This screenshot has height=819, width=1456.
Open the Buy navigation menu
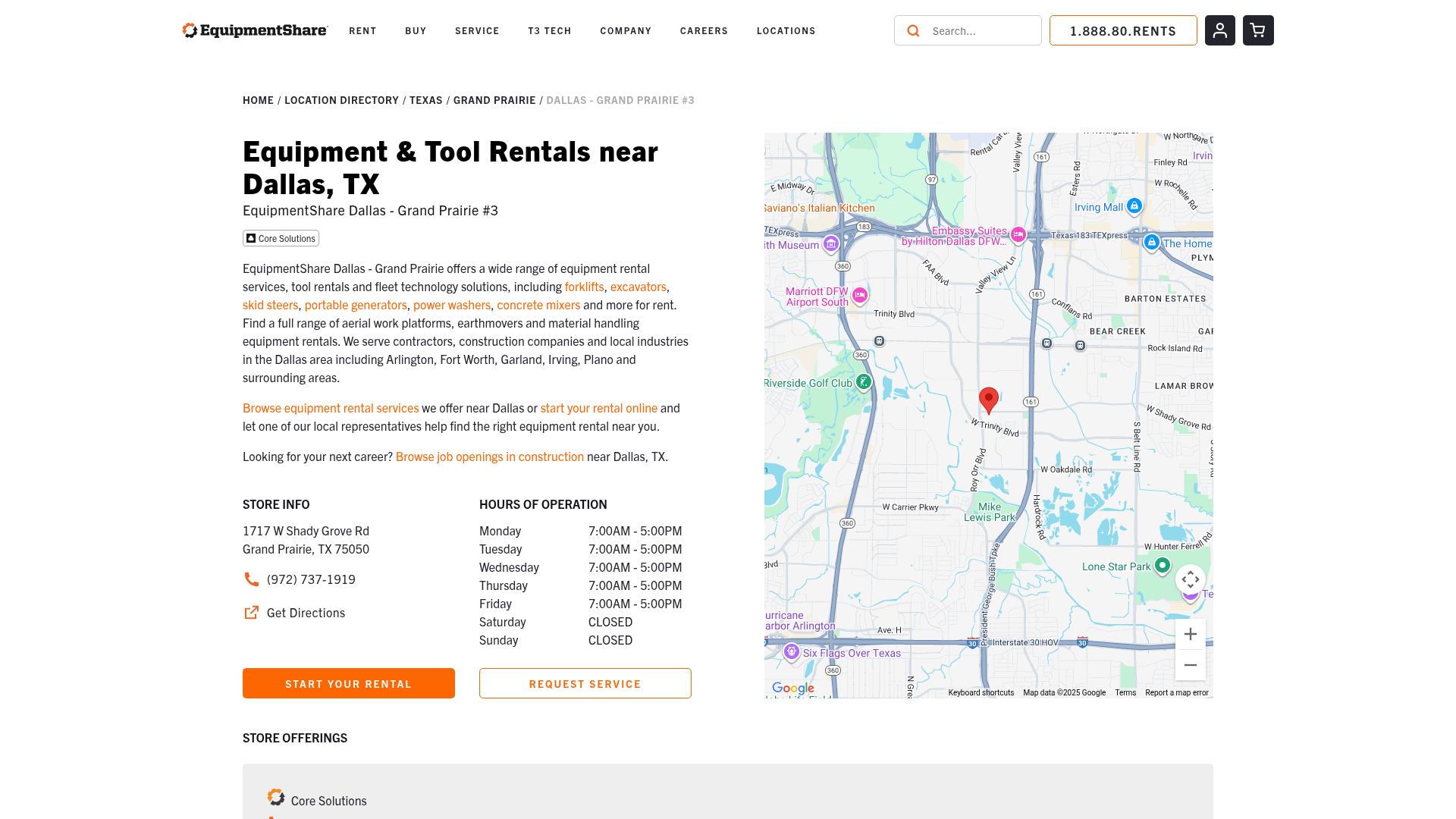coord(416,31)
